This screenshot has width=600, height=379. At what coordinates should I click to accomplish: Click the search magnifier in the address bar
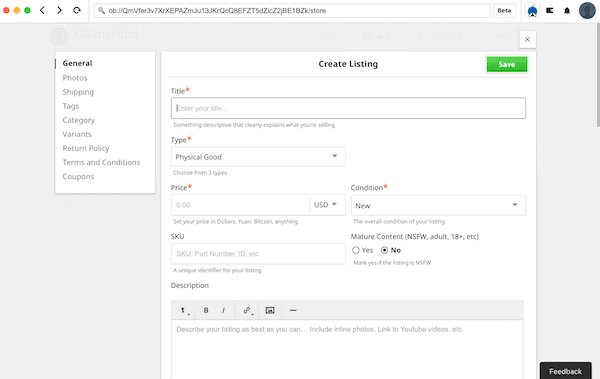click(x=101, y=10)
